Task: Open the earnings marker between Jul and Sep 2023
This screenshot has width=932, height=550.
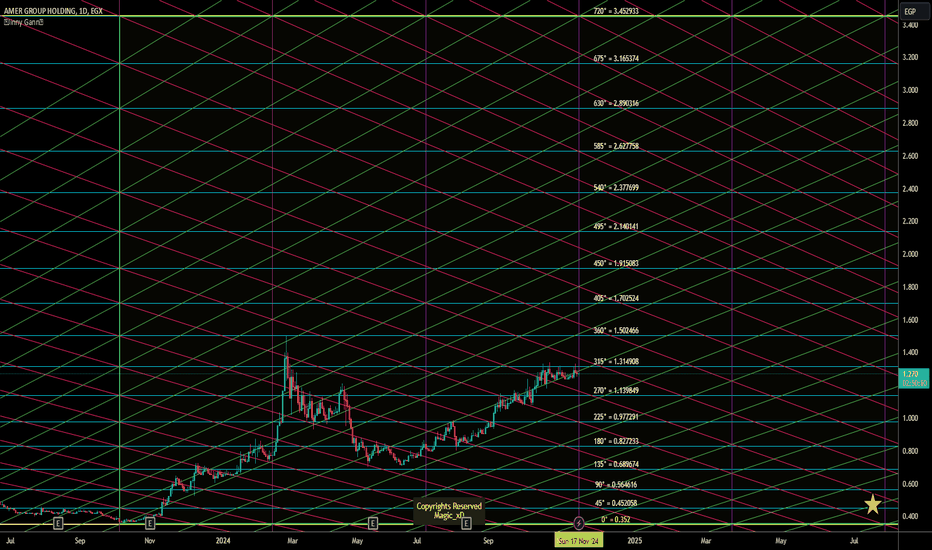Action: [58, 523]
